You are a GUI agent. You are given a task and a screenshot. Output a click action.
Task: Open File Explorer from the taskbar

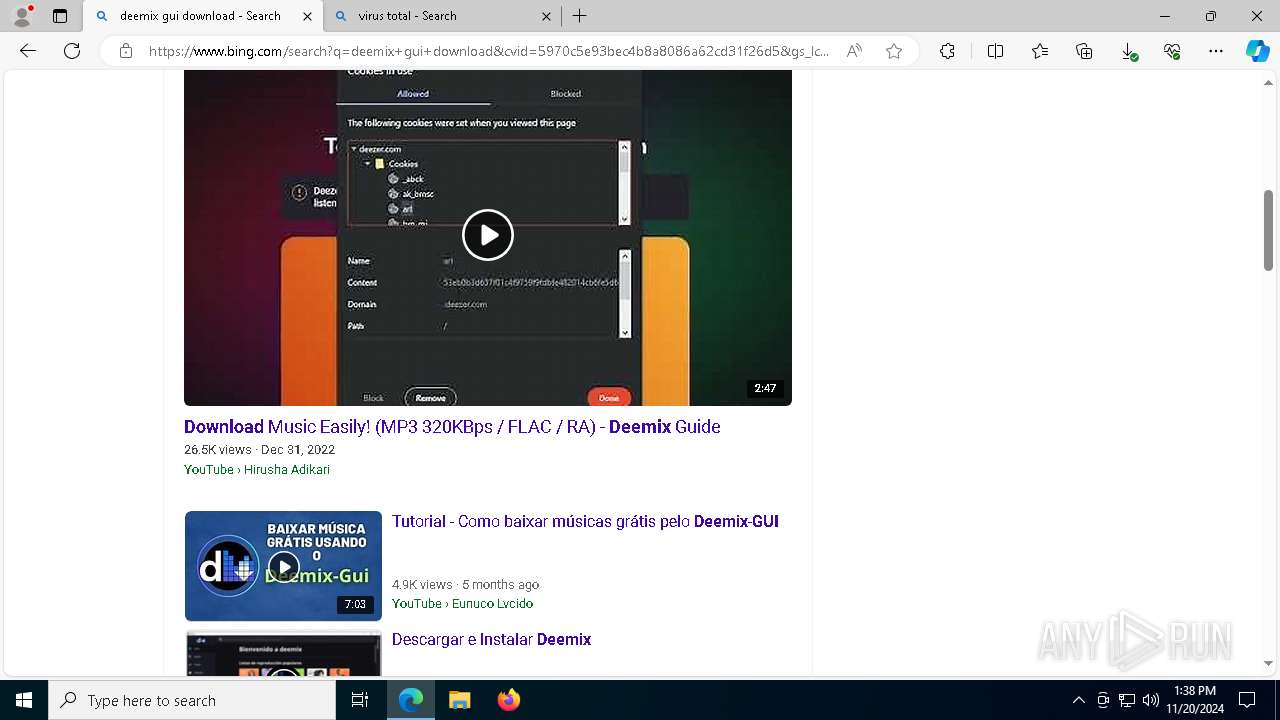click(x=459, y=700)
